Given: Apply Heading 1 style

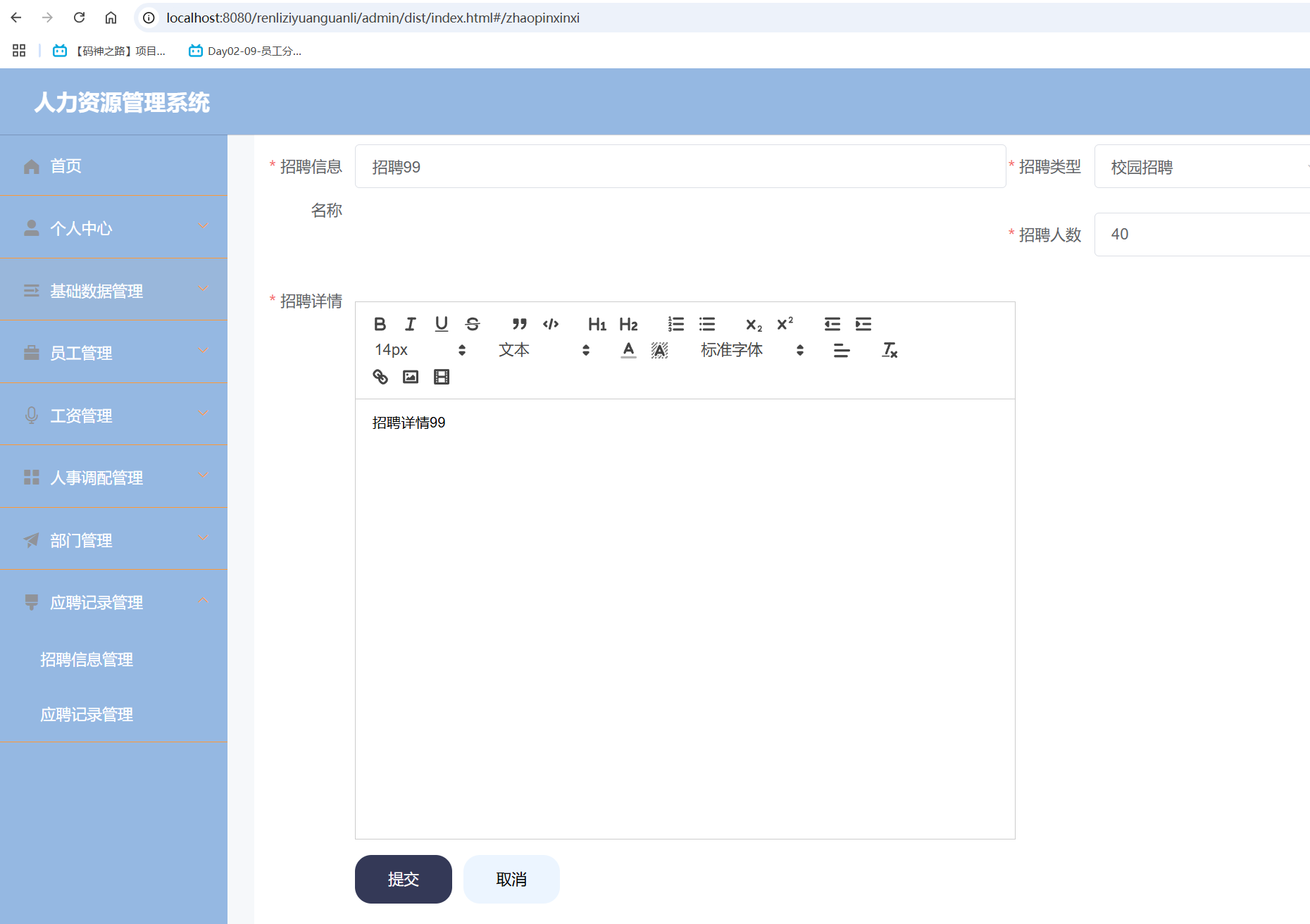Looking at the screenshot, I should pos(597,324).
